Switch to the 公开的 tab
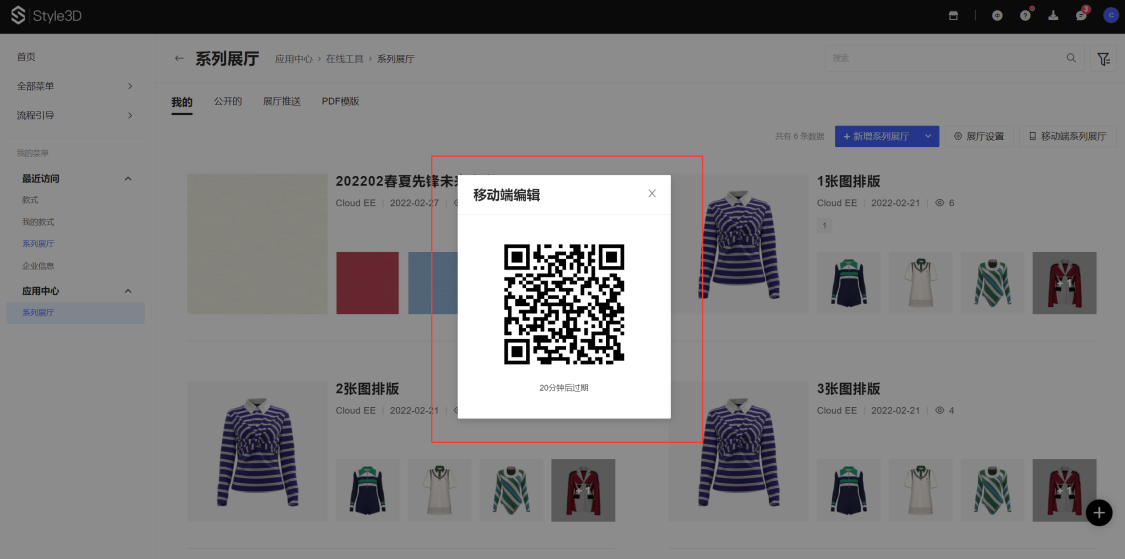 click(227, 102)
